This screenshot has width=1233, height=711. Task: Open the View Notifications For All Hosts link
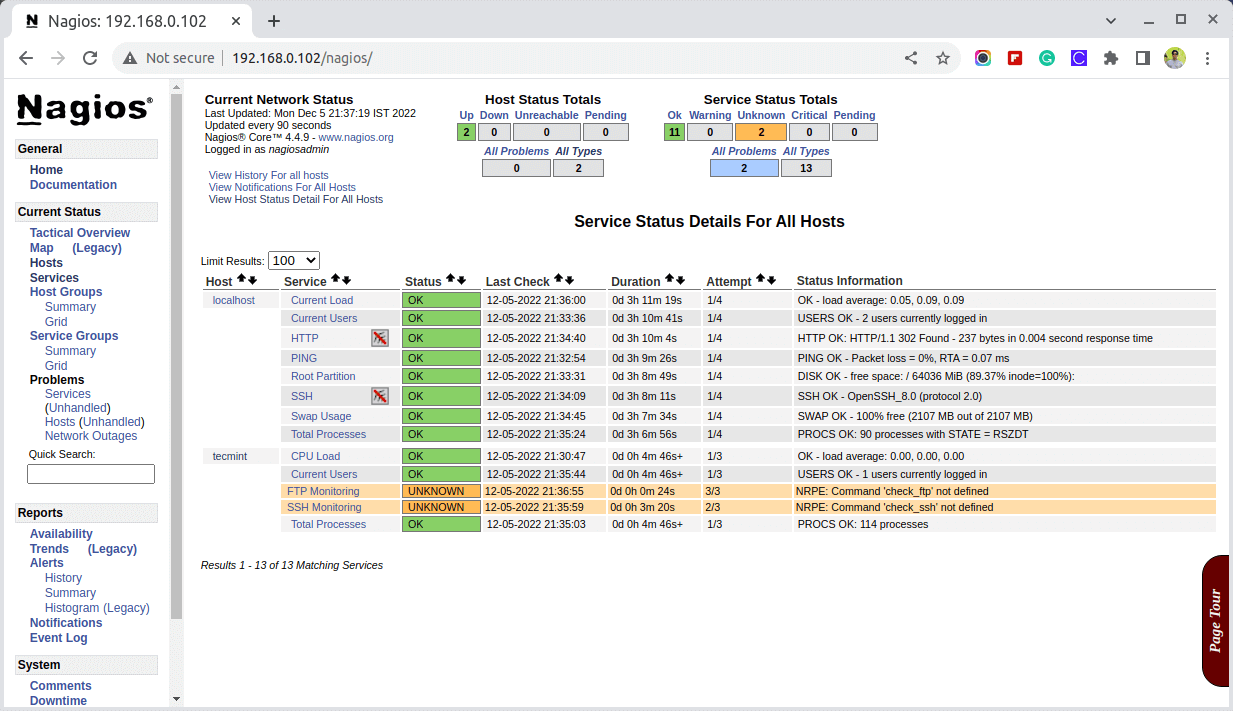point(282,187)
